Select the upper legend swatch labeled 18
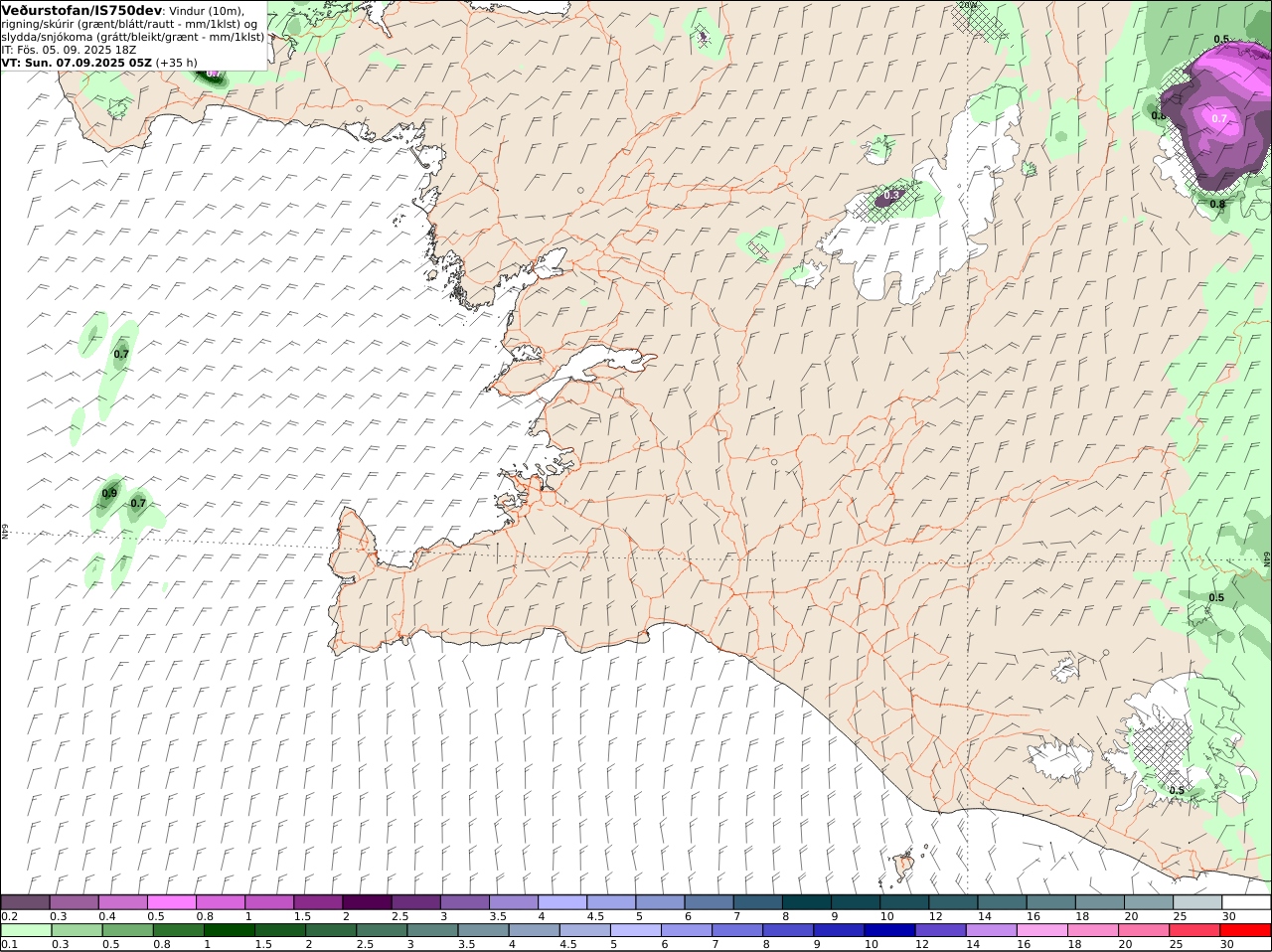The width and height of the screenshot is (1272, 952). [x=1100, y=902]
